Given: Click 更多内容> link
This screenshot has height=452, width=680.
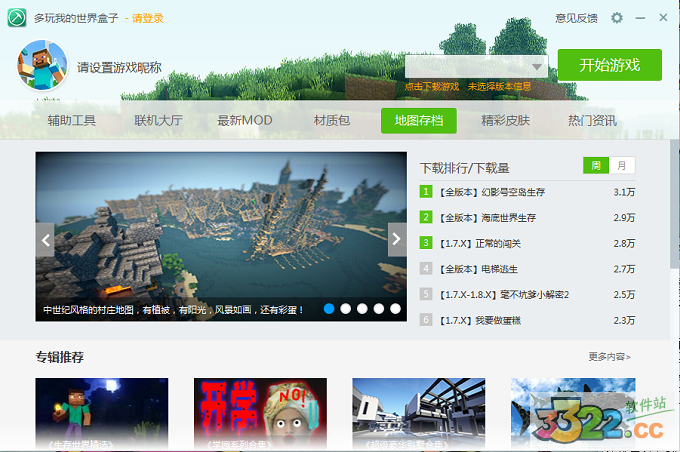Looking at the screenshot, I should click(609, 357).
